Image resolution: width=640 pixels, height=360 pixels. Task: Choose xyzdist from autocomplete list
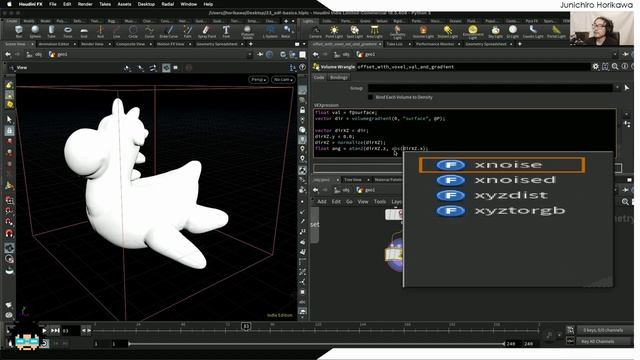pyautogui.click(x=502, y=196)
